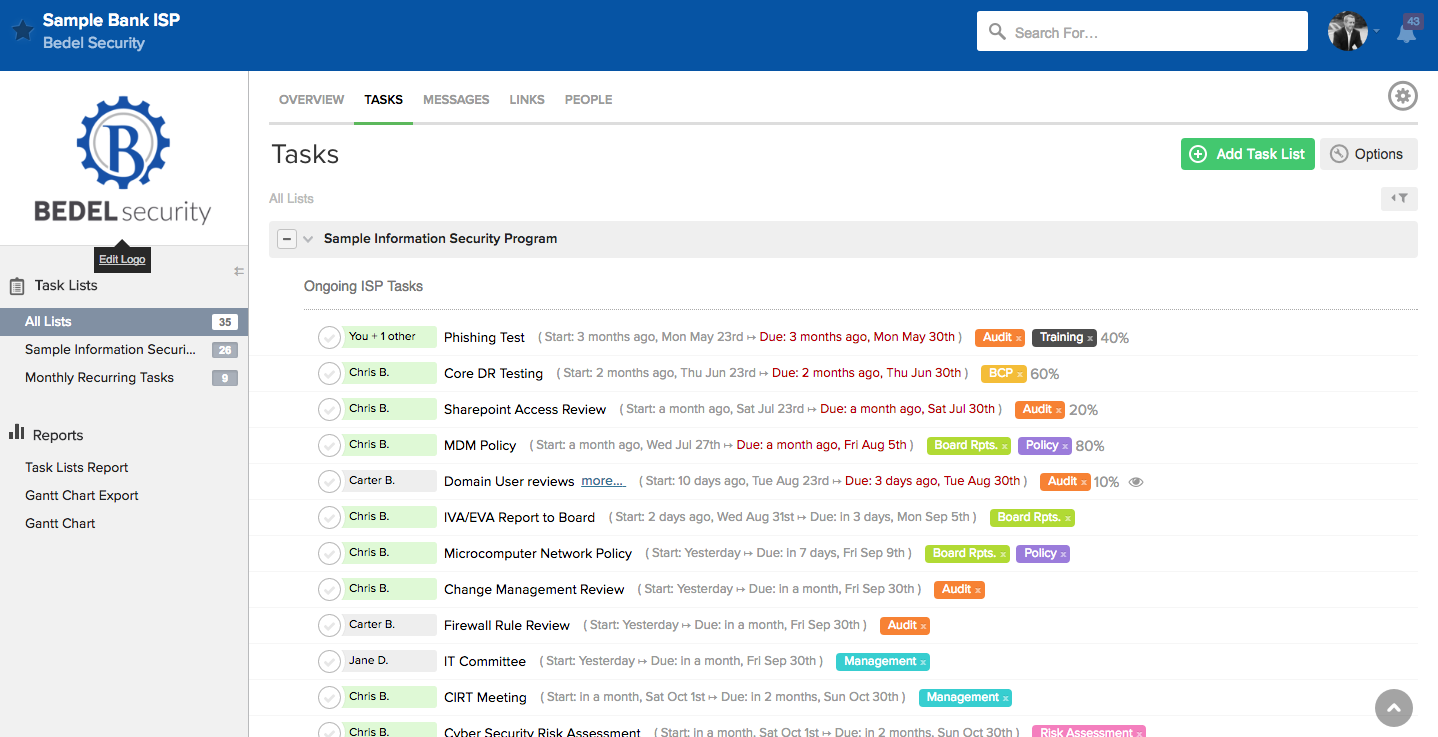Switch to the Overview tab
The height and width of the screenshot is (737, 1438).
click(311, 100)
